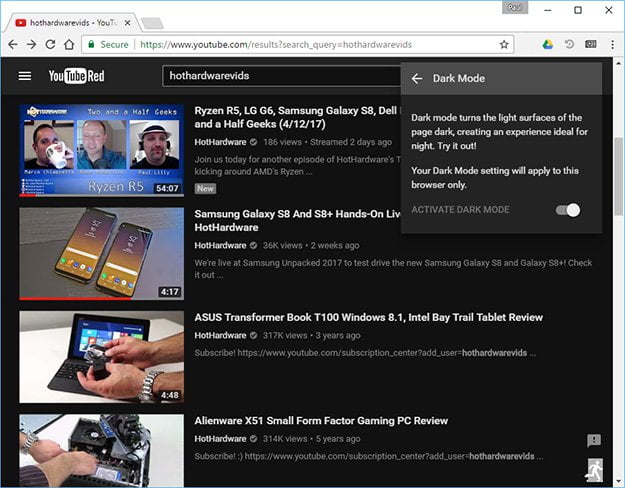Image resolution: width=625 pixels, height=488 pixels.
Task: Click the browser Back arrow
Action: [x=13, y=44]
